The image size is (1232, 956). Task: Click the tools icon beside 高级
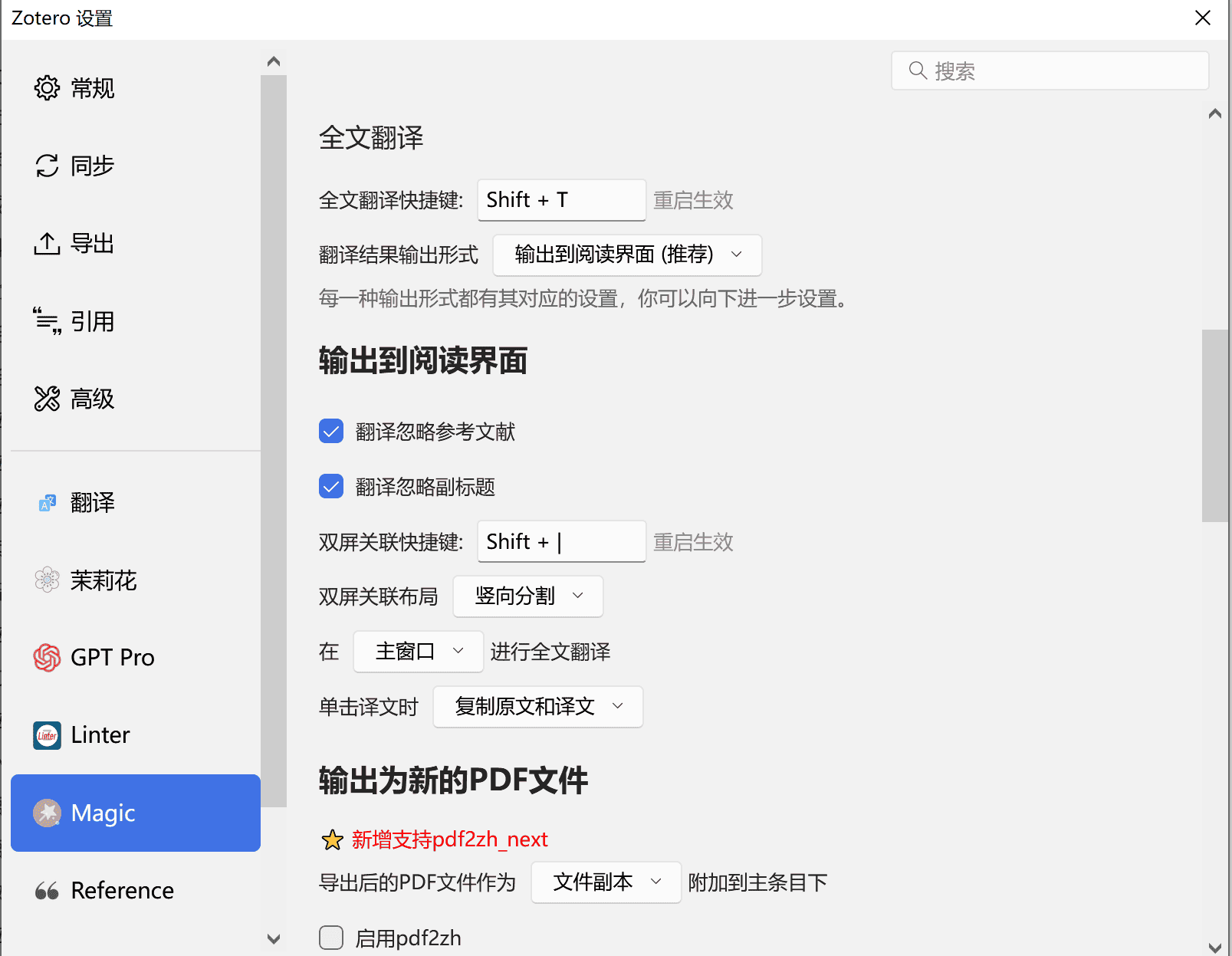point(47,399)
